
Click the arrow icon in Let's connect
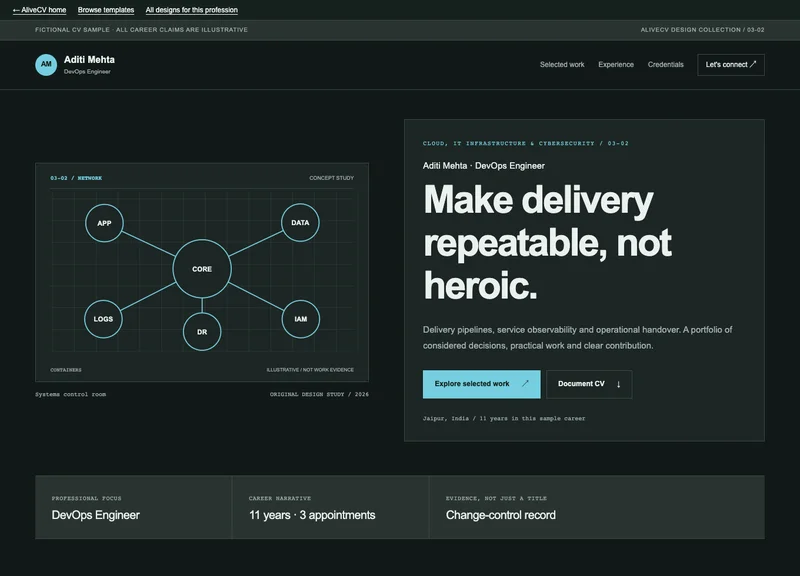pos(753,64)
